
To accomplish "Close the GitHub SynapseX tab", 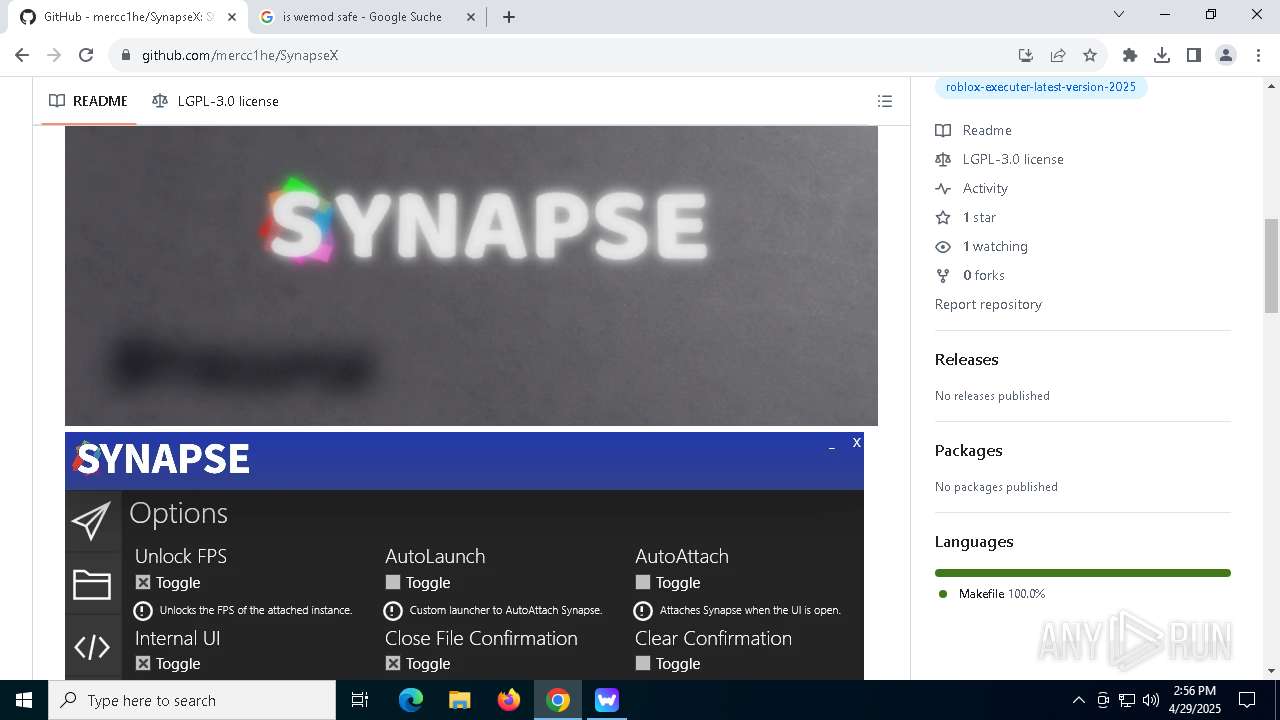I will click(x=231, y=17).
